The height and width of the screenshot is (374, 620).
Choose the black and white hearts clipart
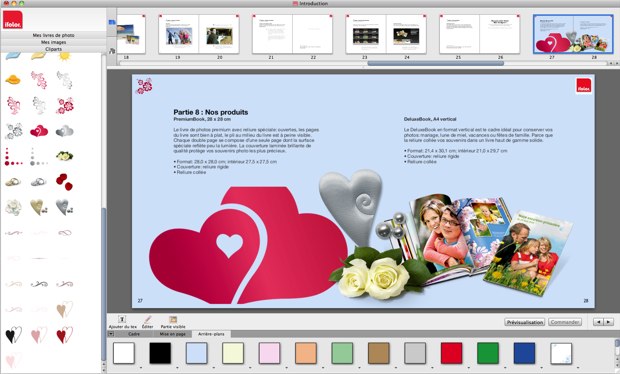13,335
